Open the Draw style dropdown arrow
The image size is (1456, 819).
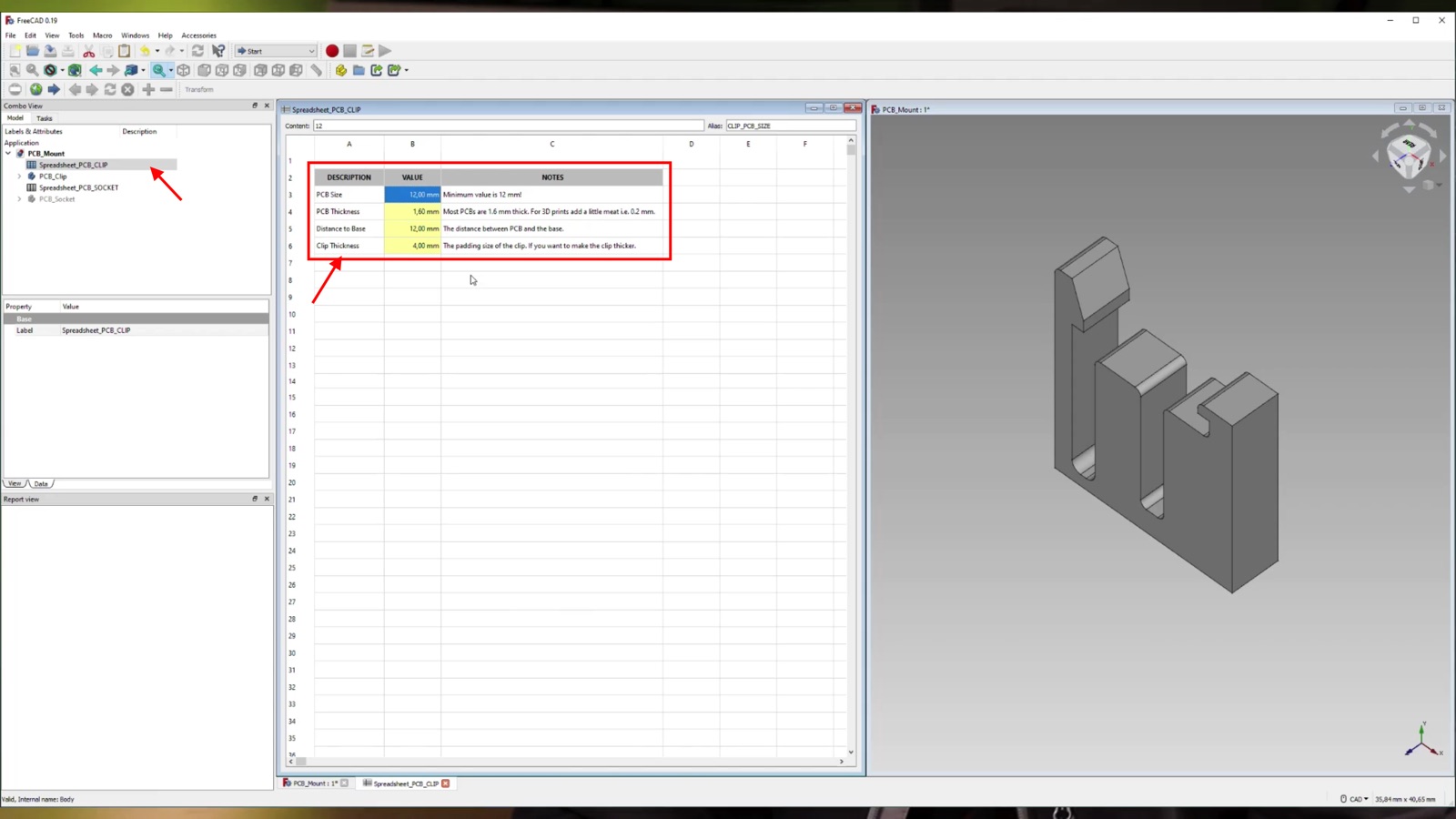(62, 70)
